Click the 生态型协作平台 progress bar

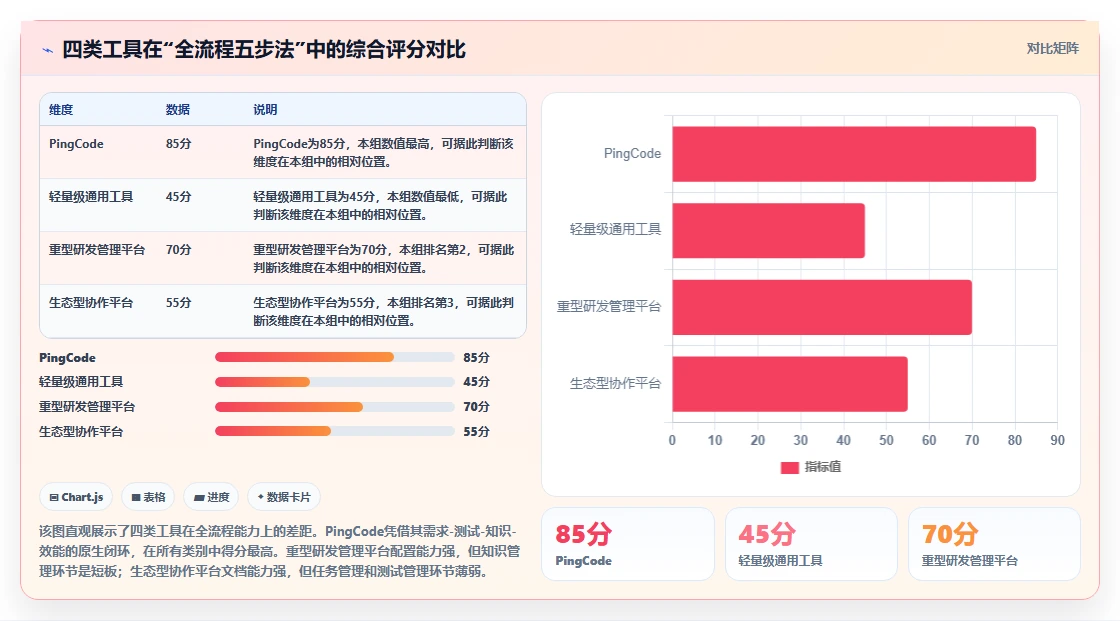(334, 432)
